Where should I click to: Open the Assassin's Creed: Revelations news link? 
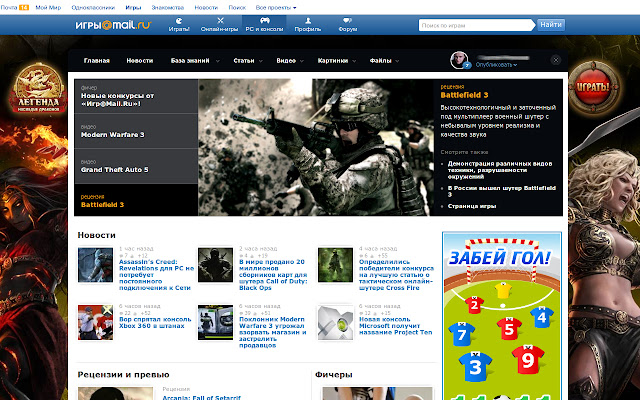pyautogui.click(x=156, y=275)
